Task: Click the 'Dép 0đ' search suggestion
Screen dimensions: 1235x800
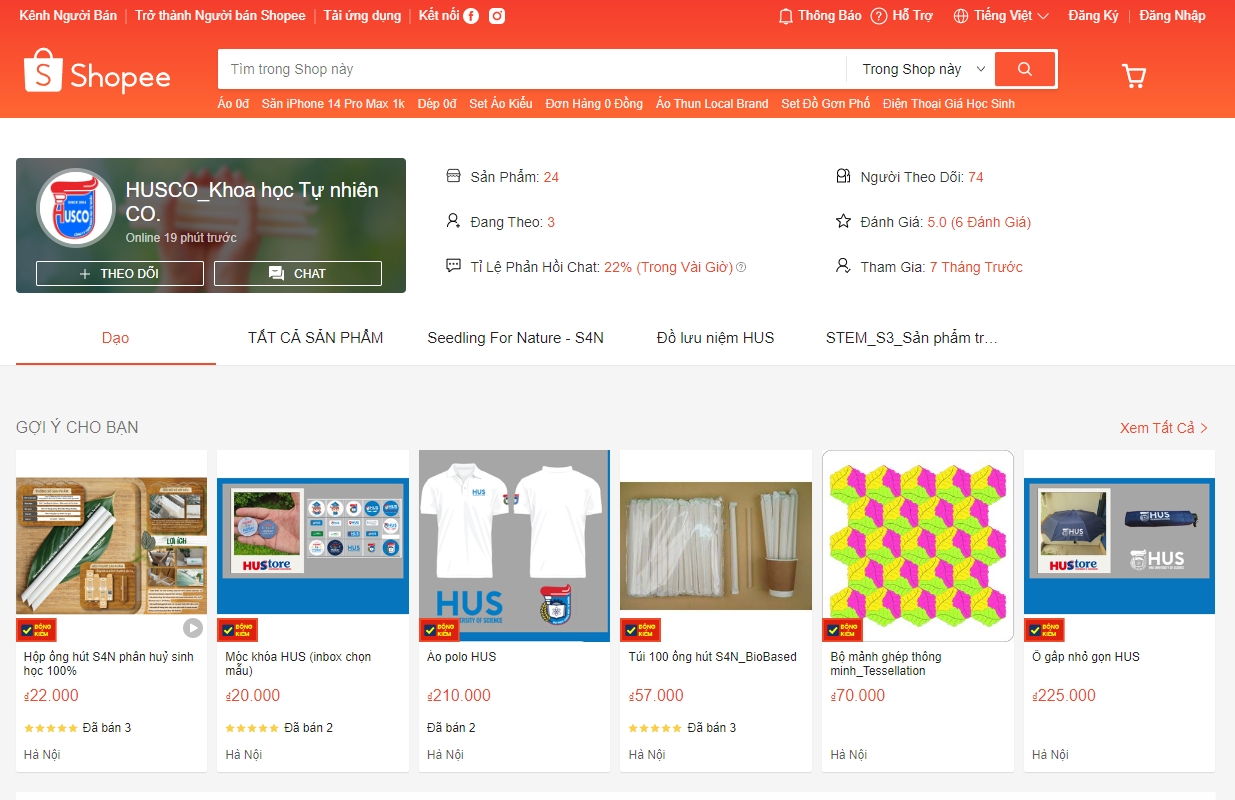Action: 437,104
